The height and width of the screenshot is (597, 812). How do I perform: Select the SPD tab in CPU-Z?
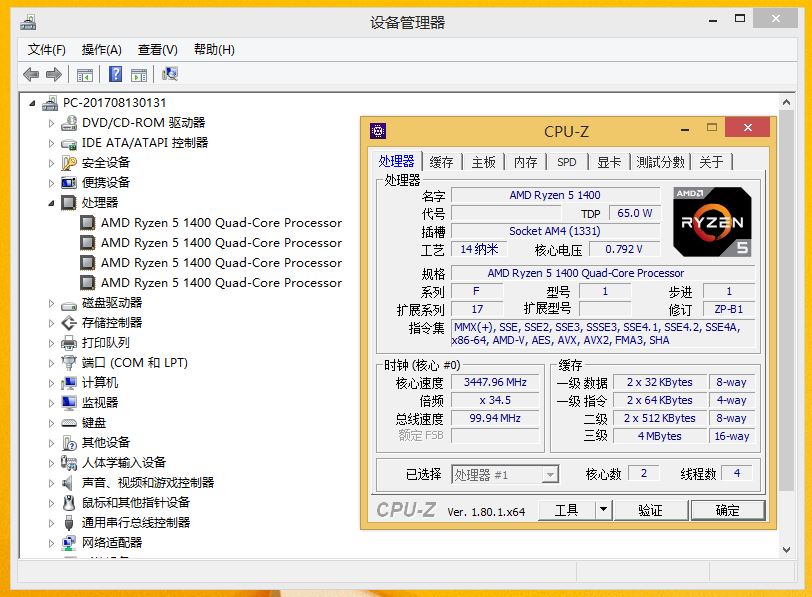pos(567,162)
